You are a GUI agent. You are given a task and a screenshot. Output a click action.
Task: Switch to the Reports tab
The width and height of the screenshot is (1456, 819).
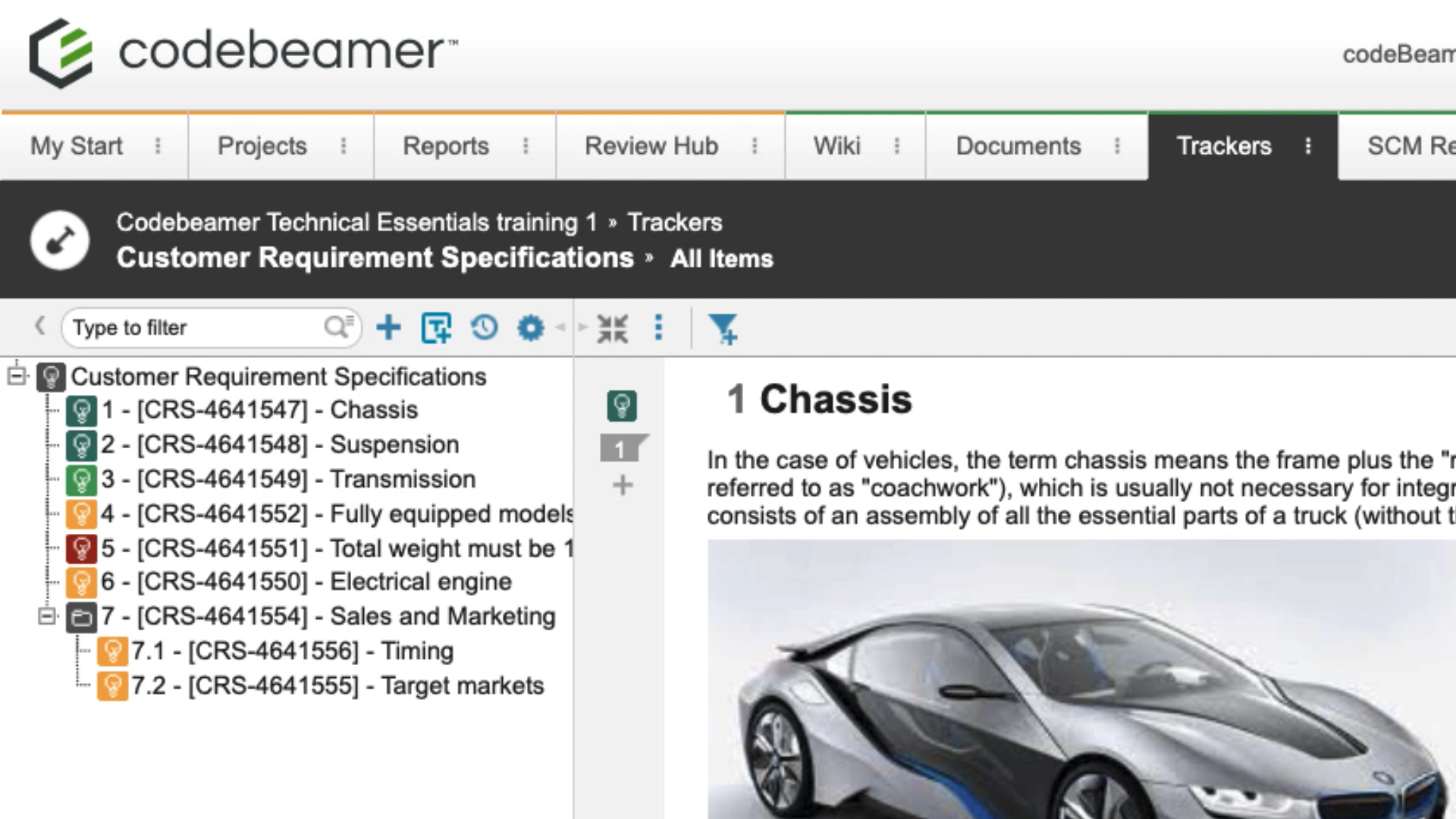(x=446, y=146)
